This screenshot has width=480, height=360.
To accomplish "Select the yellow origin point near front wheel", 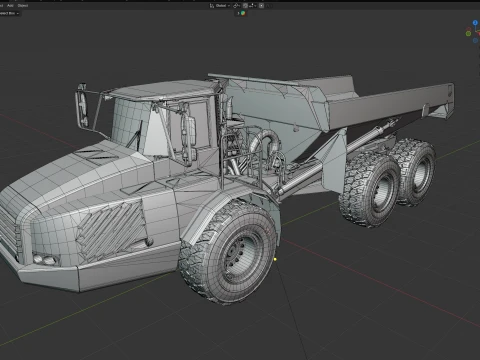I will 275,259.
